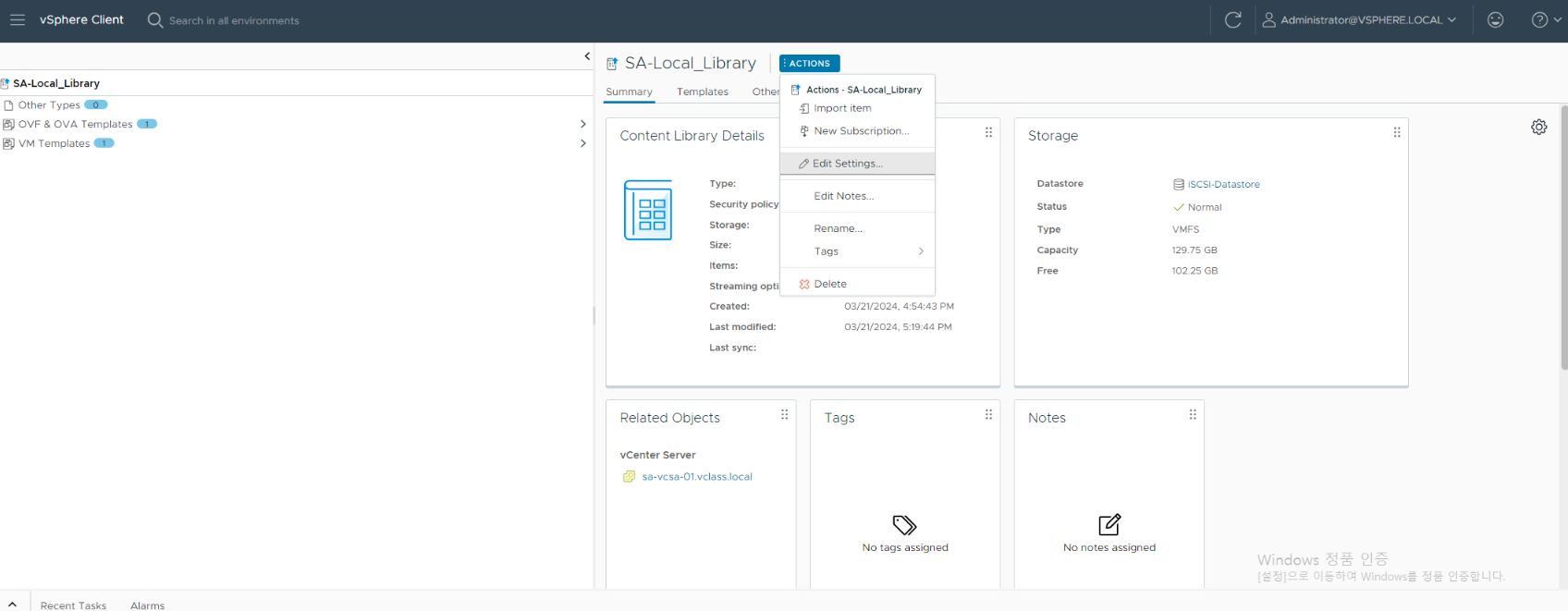Click the ACTIONS button
The image size is (1568, 611).
(x=809, y=63)
